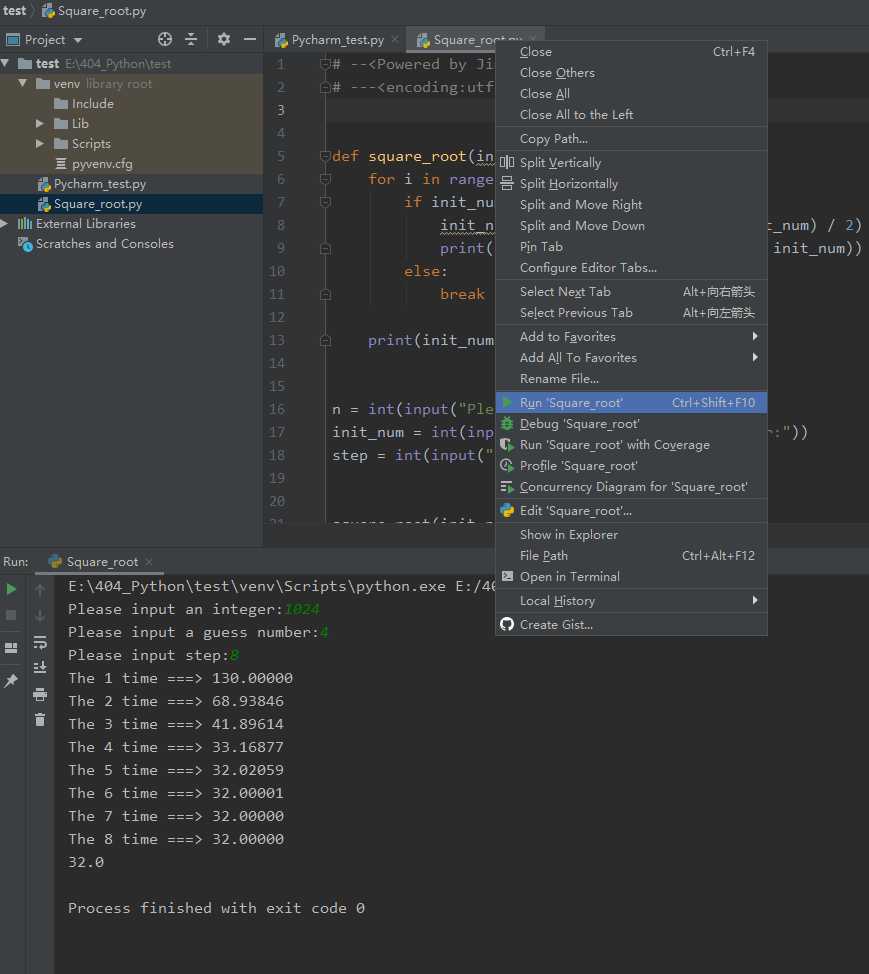Click the Split Vertically icon in menu

point(507,162)
